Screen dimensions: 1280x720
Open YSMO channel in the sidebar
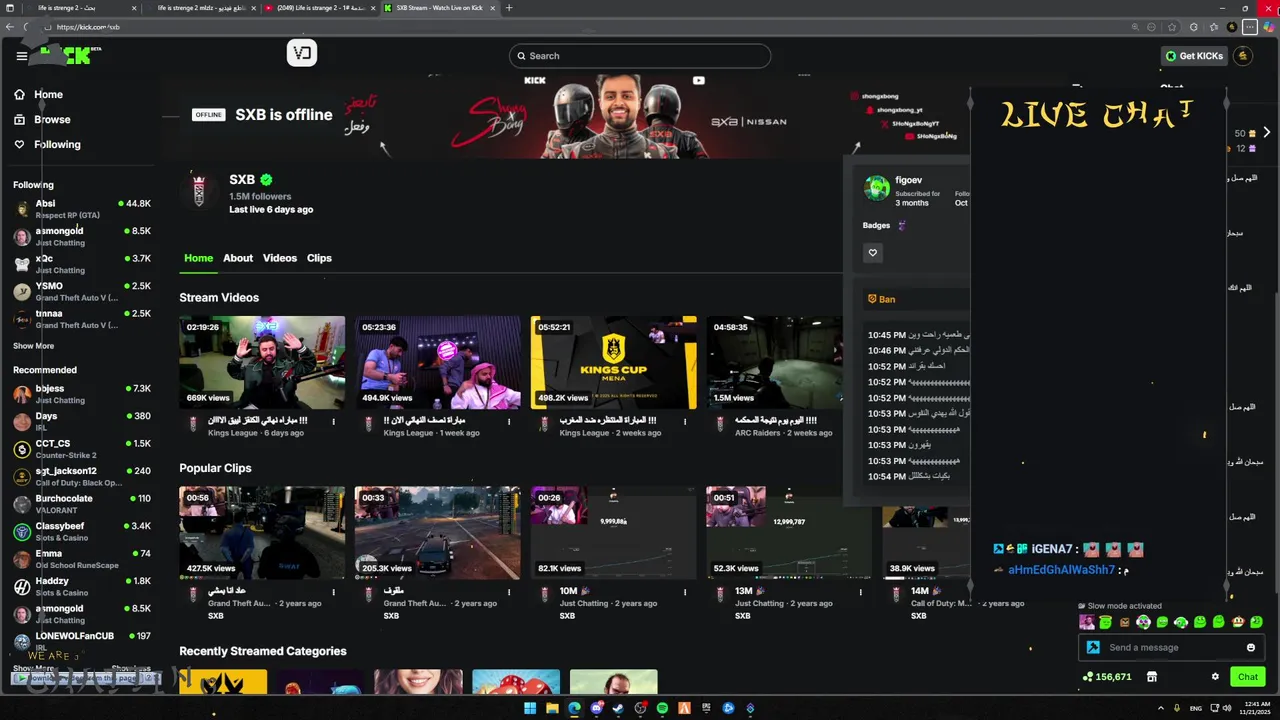point(82,291)
